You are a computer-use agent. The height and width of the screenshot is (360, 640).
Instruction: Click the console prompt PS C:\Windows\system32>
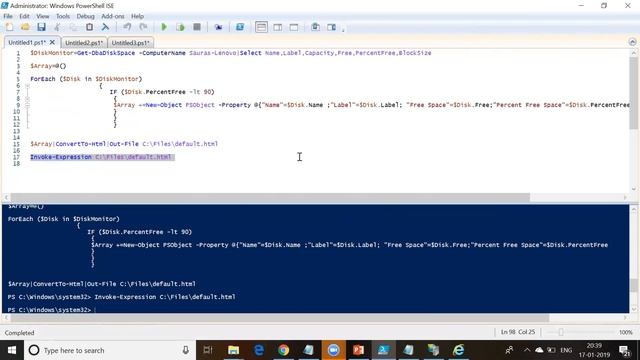(x=49, y=310)
